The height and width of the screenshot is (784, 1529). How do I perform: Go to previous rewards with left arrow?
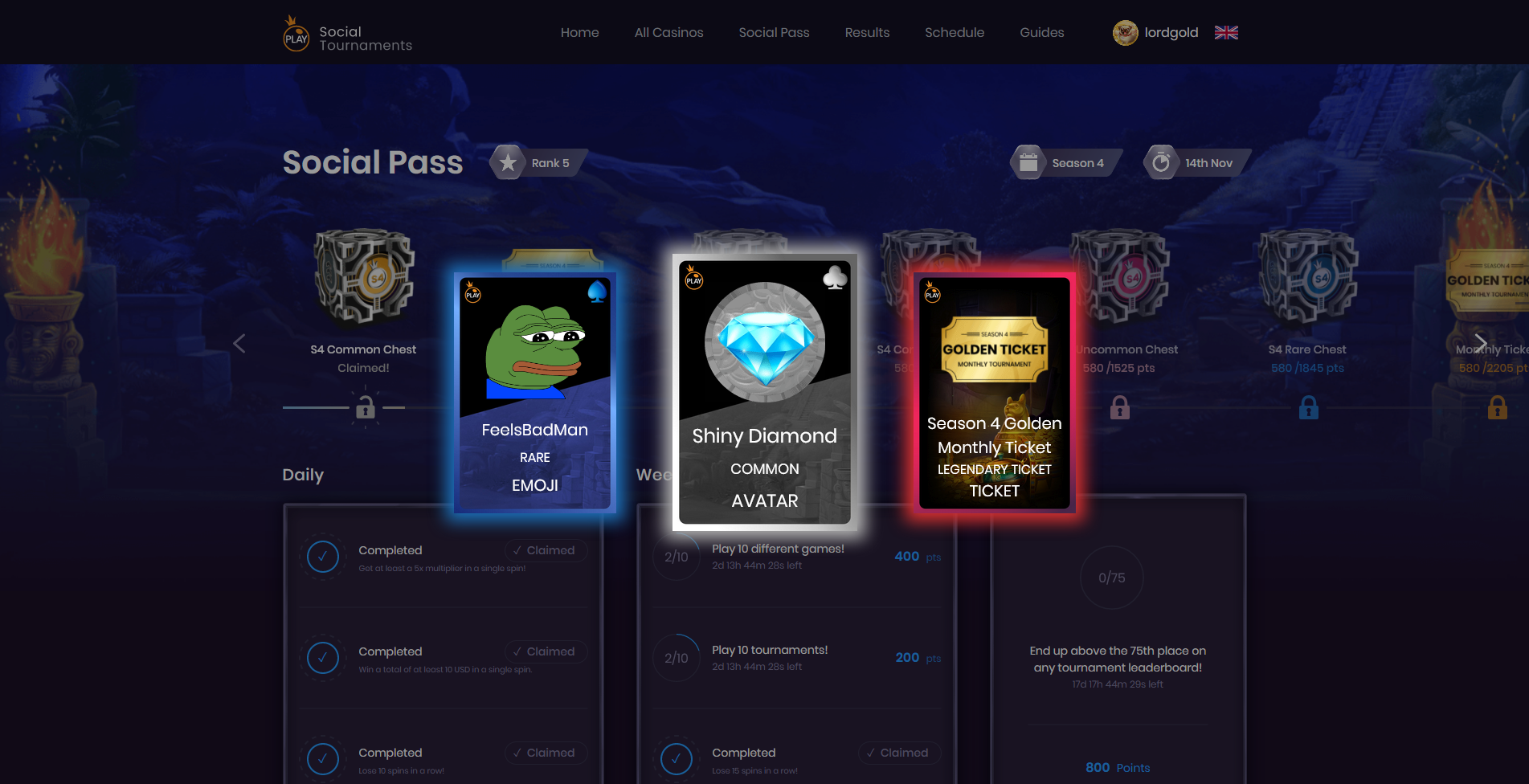[x=239, y=343]
